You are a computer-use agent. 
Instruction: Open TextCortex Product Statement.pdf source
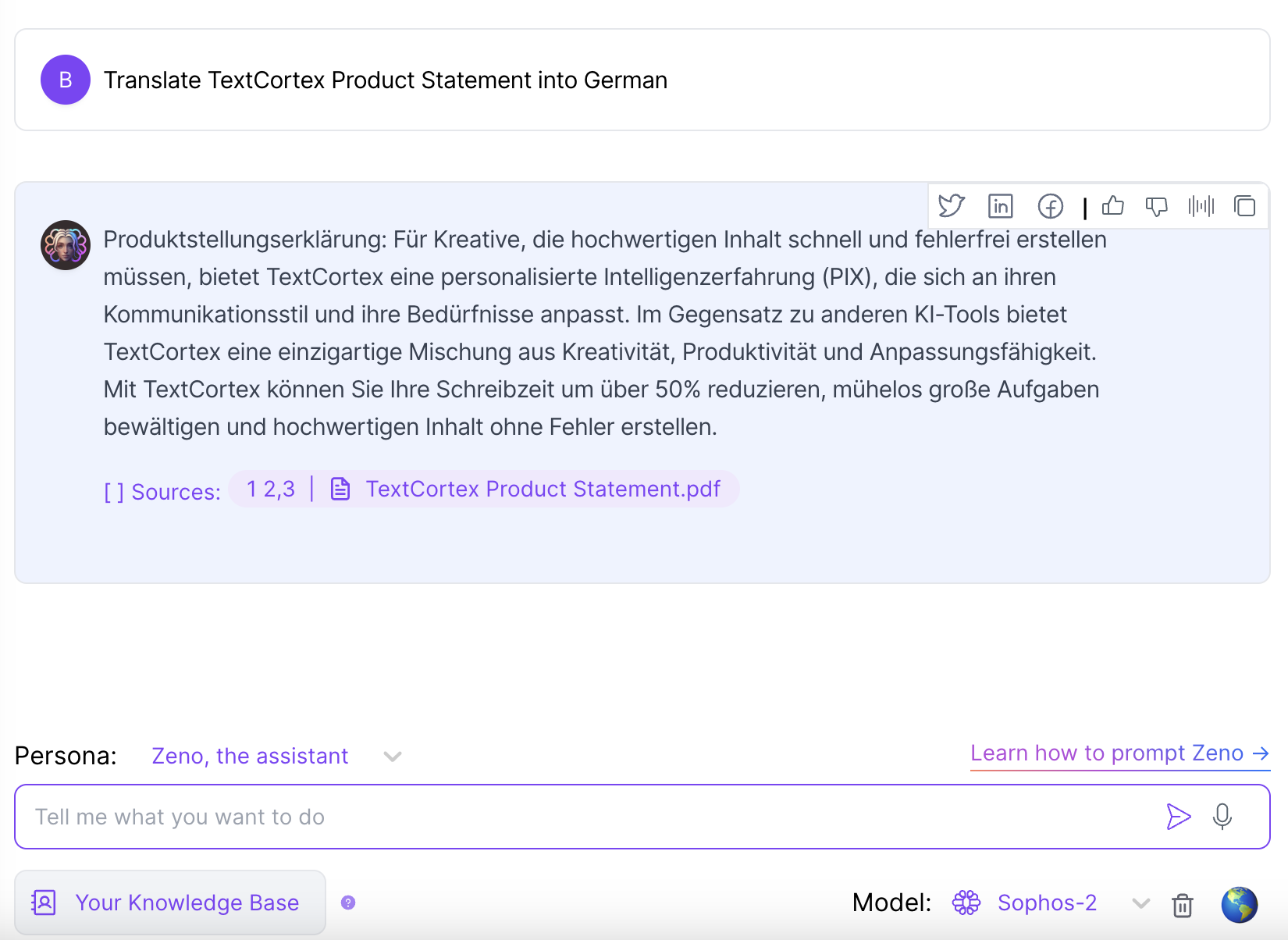[x=543, y=489]
